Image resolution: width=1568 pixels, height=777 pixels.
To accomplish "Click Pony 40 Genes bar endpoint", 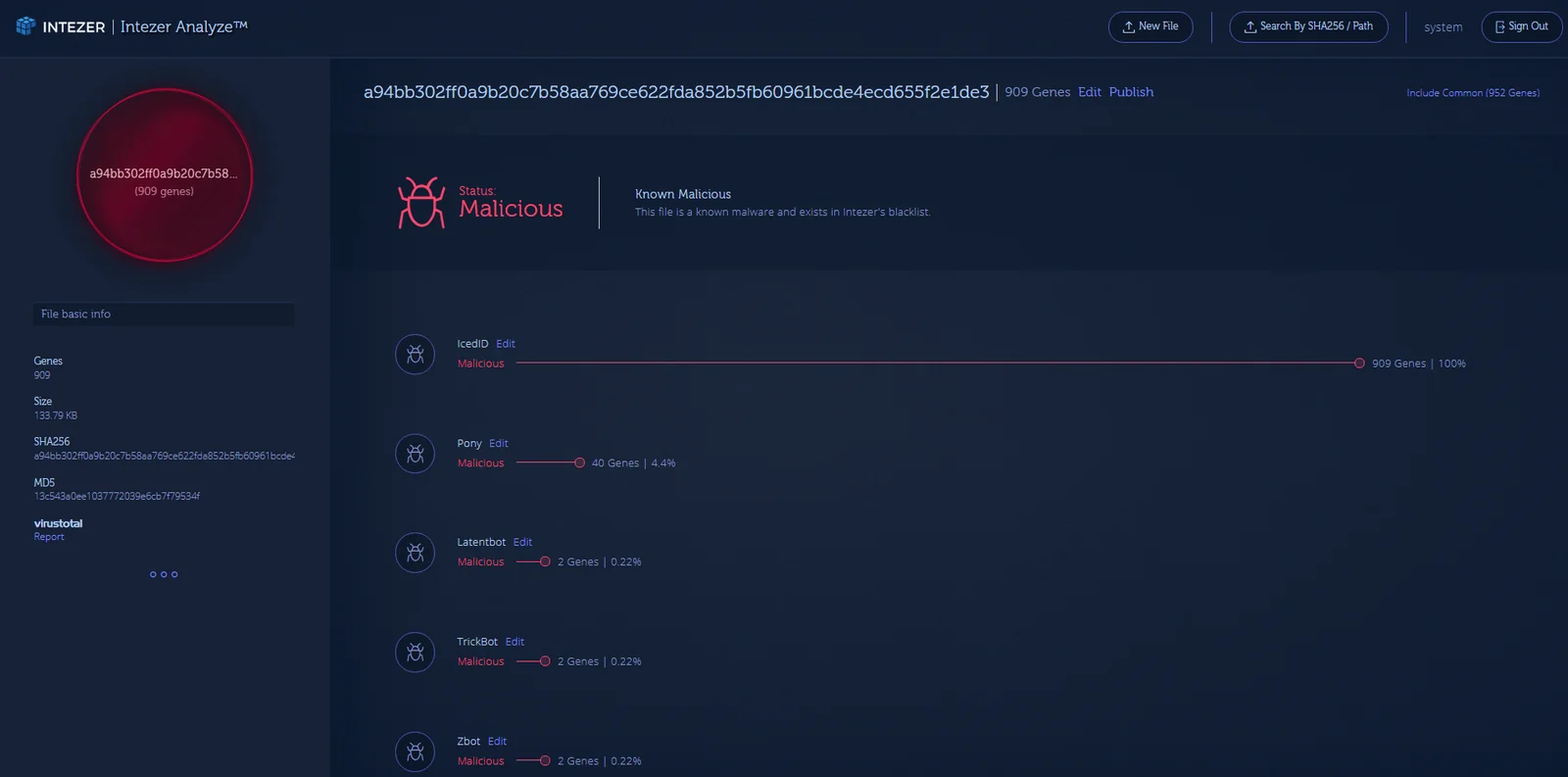I will pyautogui.click(x=579, y=463).
